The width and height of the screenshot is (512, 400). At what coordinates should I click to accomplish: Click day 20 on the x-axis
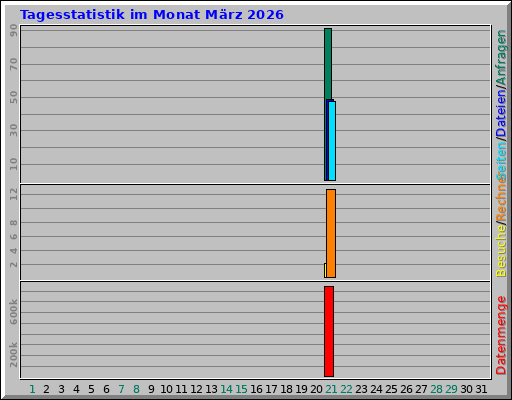316,389
